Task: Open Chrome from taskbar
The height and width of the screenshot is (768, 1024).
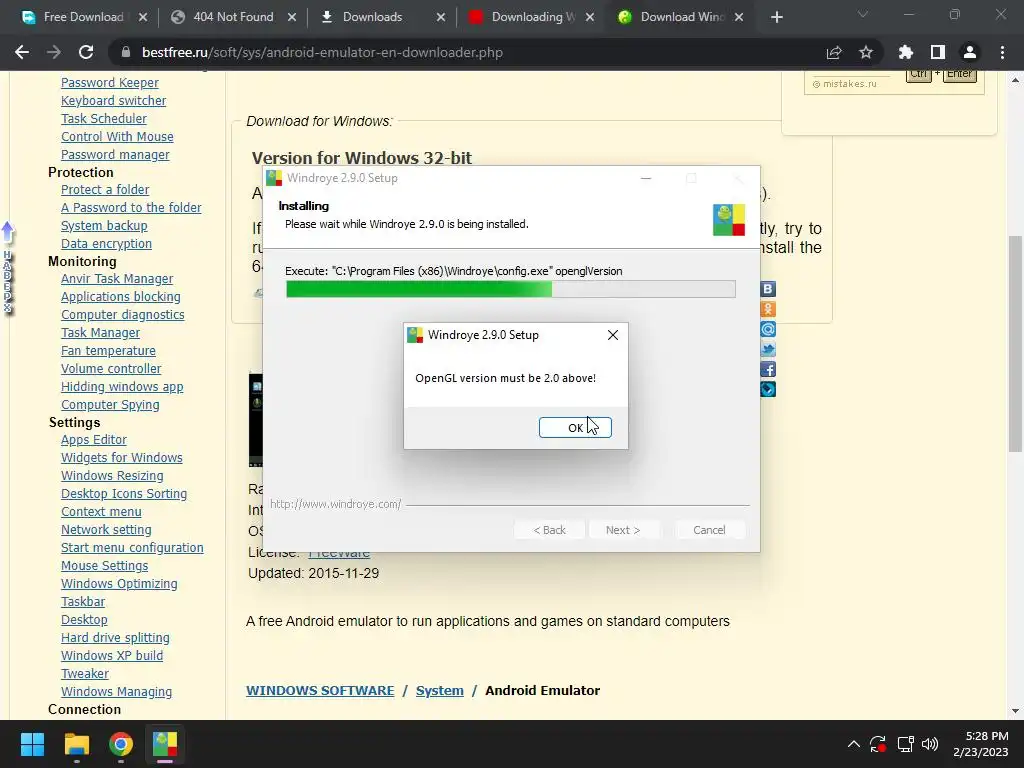Action: click(x=121, y=744)
